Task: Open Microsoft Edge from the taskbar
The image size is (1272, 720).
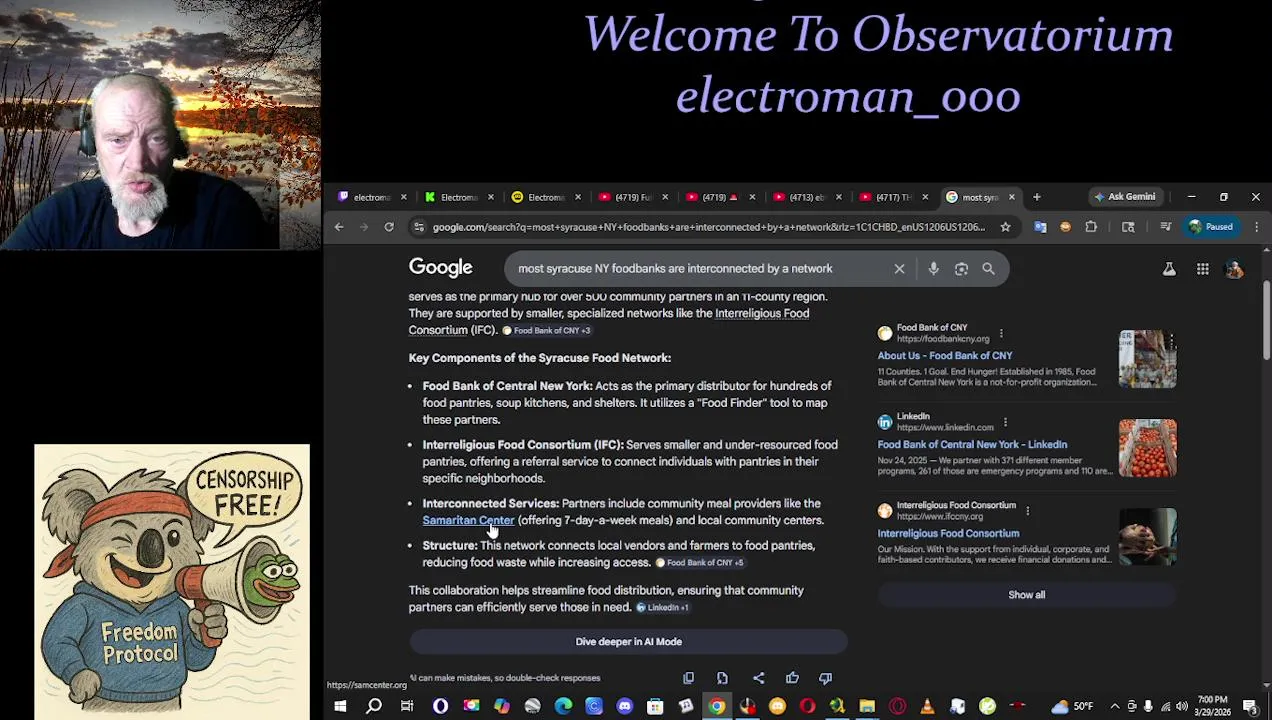Action: coord(563,707)
